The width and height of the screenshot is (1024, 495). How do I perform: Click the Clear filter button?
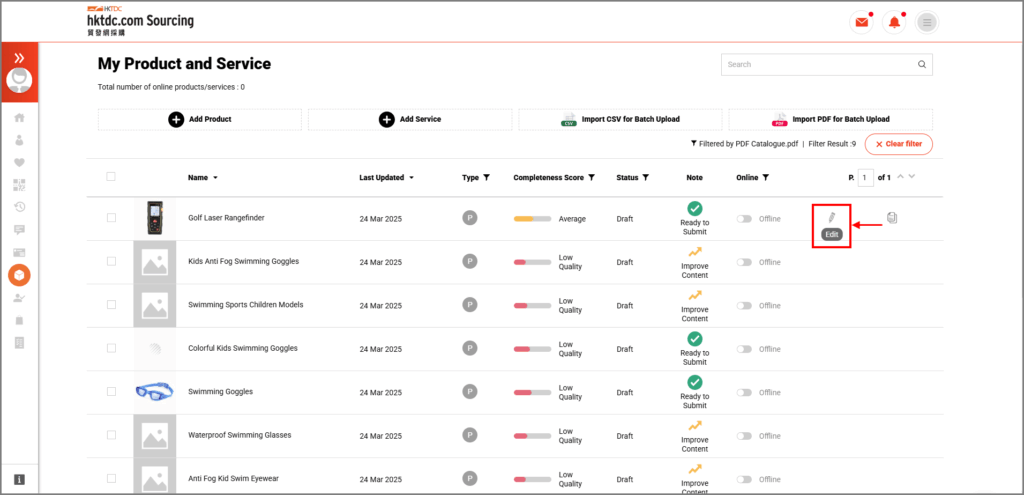[898, 144]
